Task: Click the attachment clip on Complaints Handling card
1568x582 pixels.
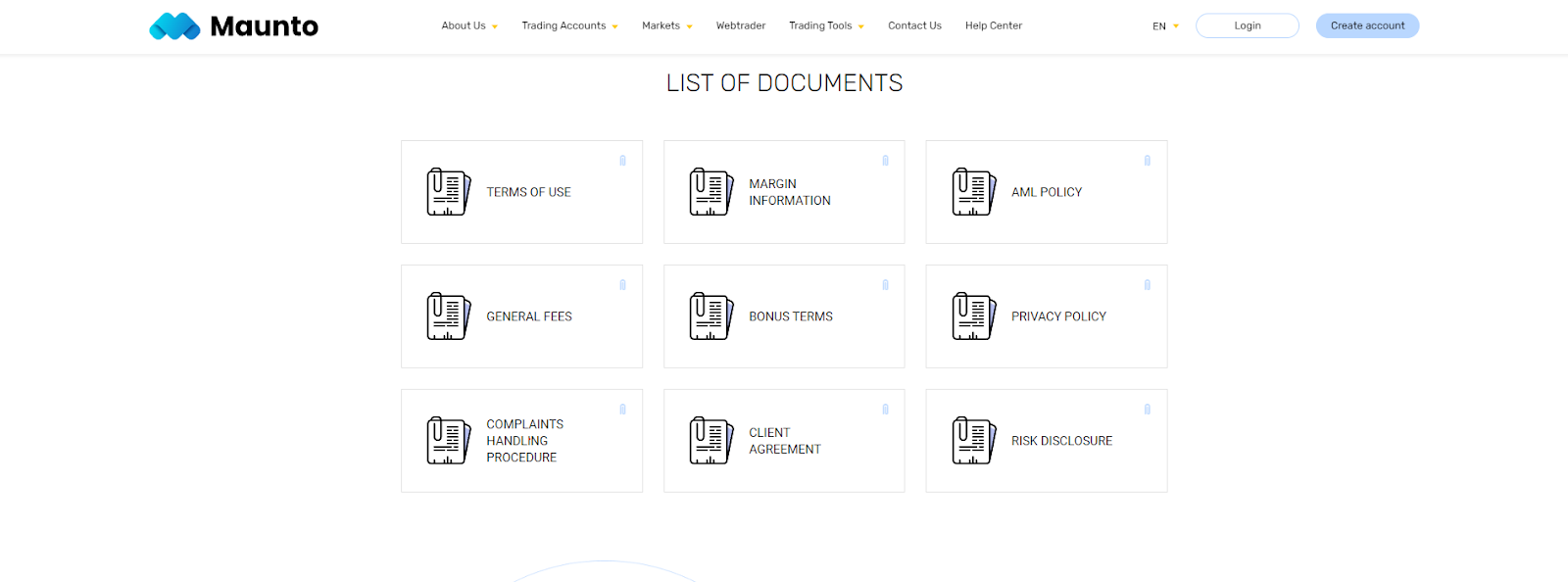Action: point(622,410)
